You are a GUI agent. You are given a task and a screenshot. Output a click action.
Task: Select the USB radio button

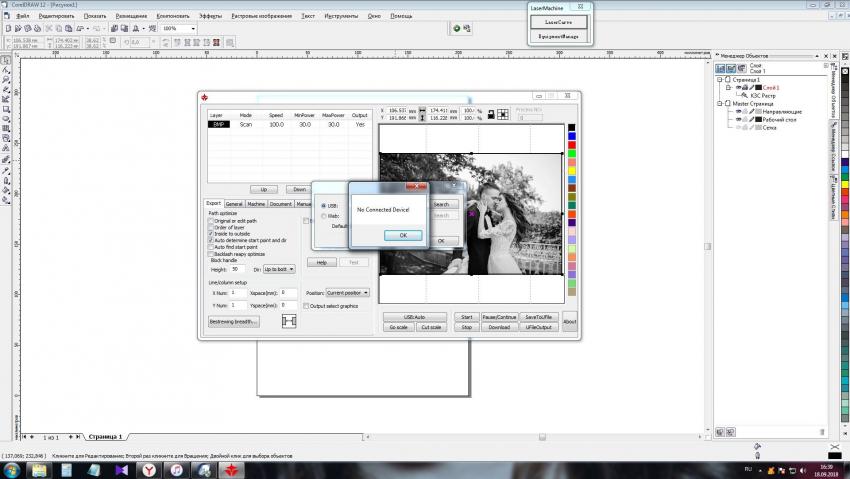click(323, 206)
